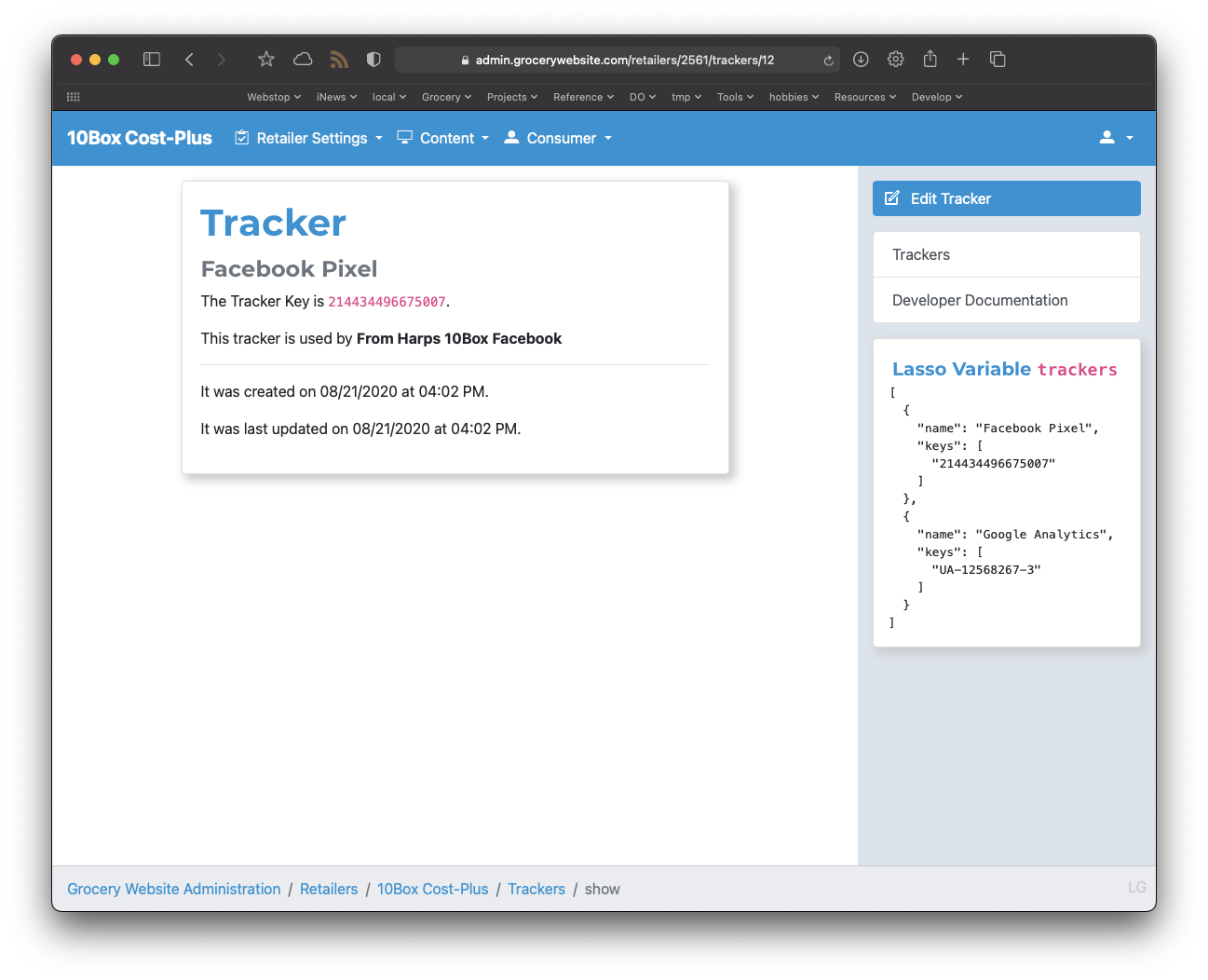Screen dimensions: 1208x980
Task: Click the last updated date line
Action: 361,429
